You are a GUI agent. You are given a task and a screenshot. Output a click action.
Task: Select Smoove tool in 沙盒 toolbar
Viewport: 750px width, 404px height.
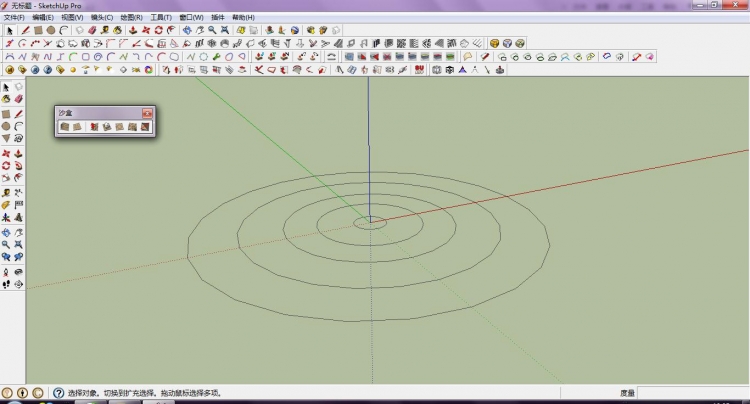(94, 127)
